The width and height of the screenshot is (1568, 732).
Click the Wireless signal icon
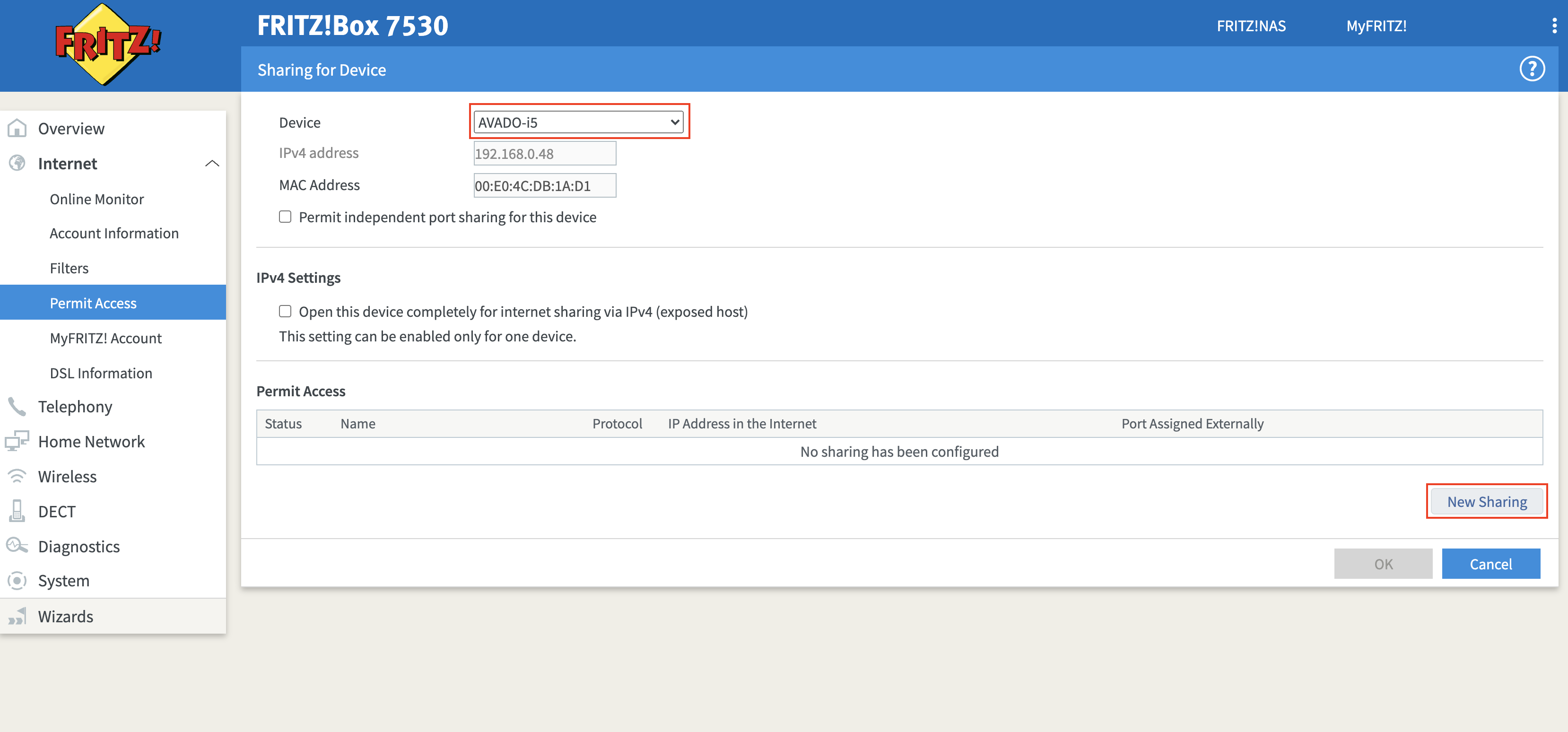[x=17, y=477]
